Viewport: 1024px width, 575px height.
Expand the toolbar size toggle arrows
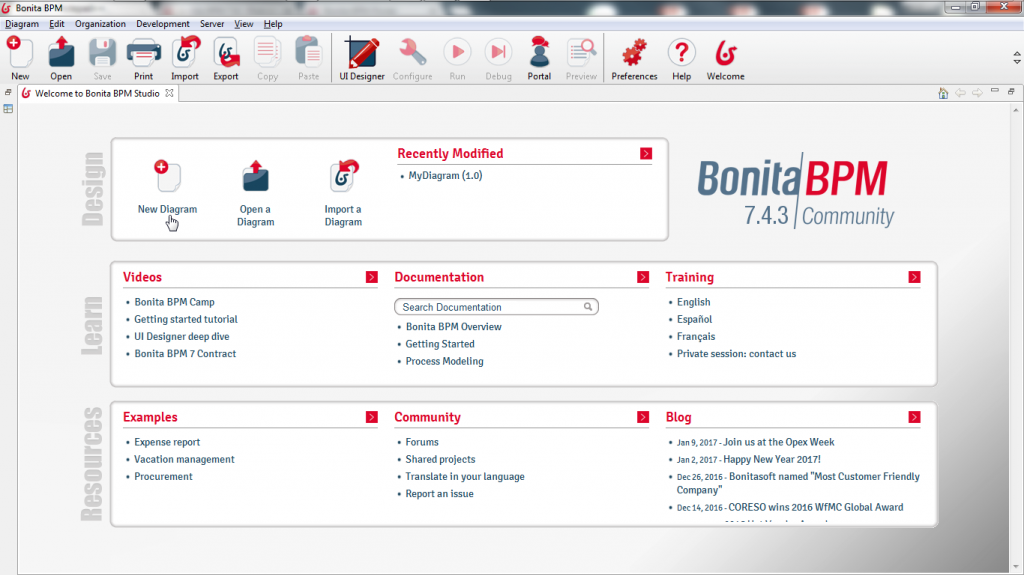[x=1017, y=58]
